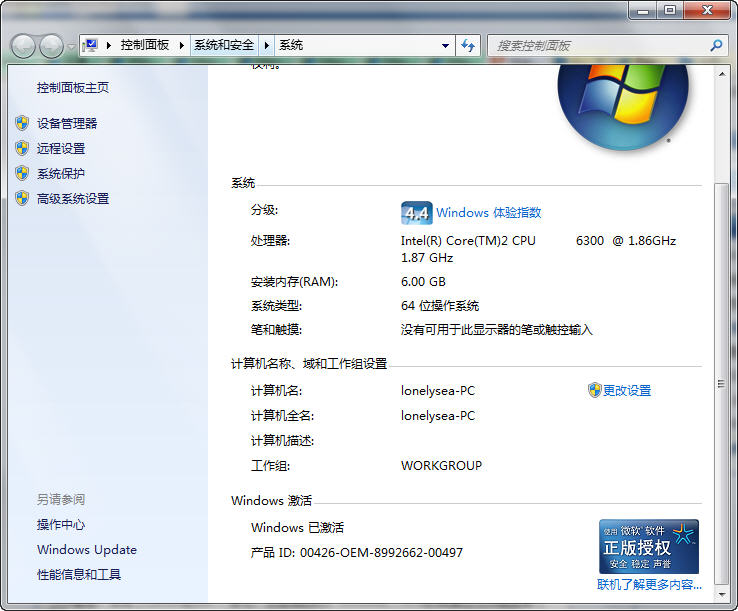738x611 pixels.
Task: Open 性能信息和工具 link
Action: pos(79,574)
